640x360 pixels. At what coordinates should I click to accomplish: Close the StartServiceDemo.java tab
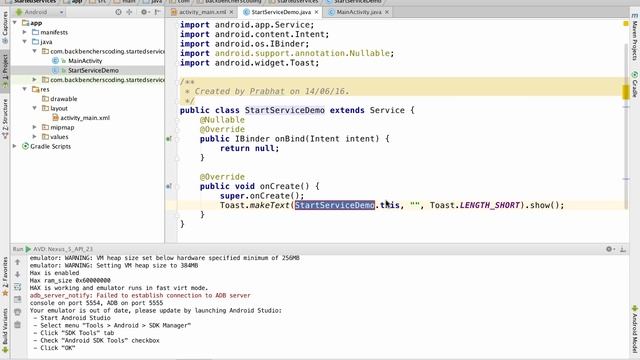coord(316,12)
